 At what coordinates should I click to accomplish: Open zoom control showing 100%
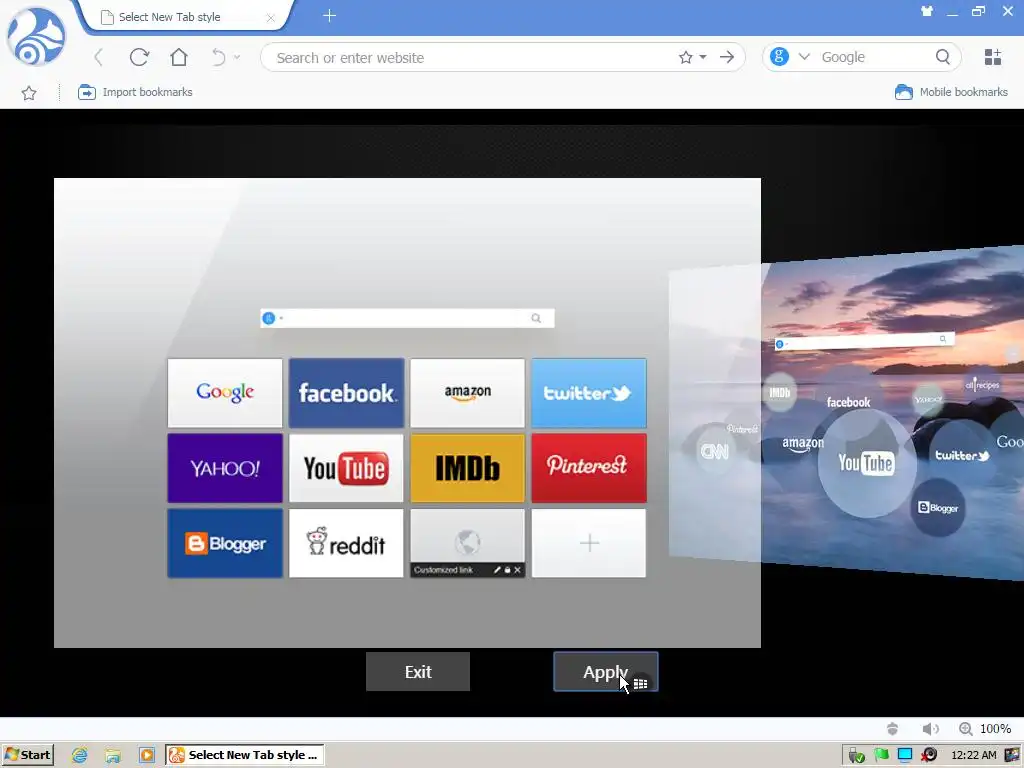(x=985, y=729)
